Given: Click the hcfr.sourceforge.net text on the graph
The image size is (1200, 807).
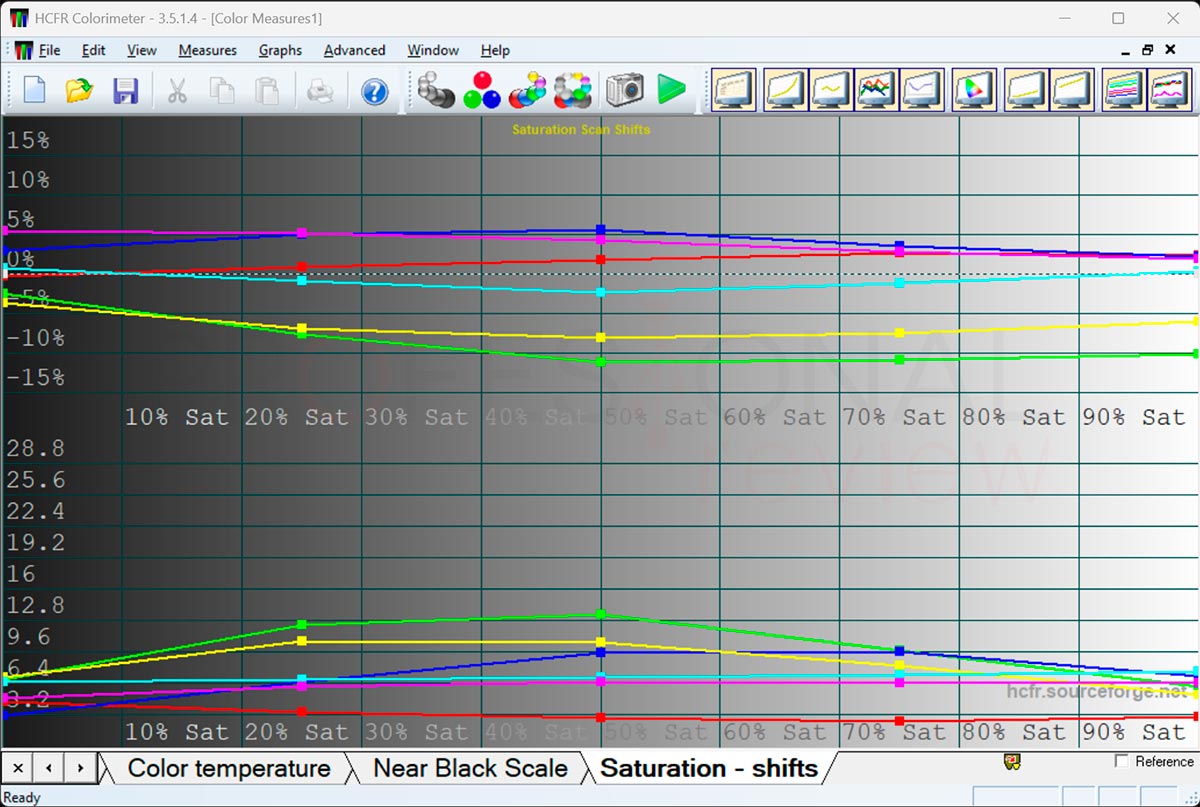Looking at the screenshot, I should coord(1097,691).
